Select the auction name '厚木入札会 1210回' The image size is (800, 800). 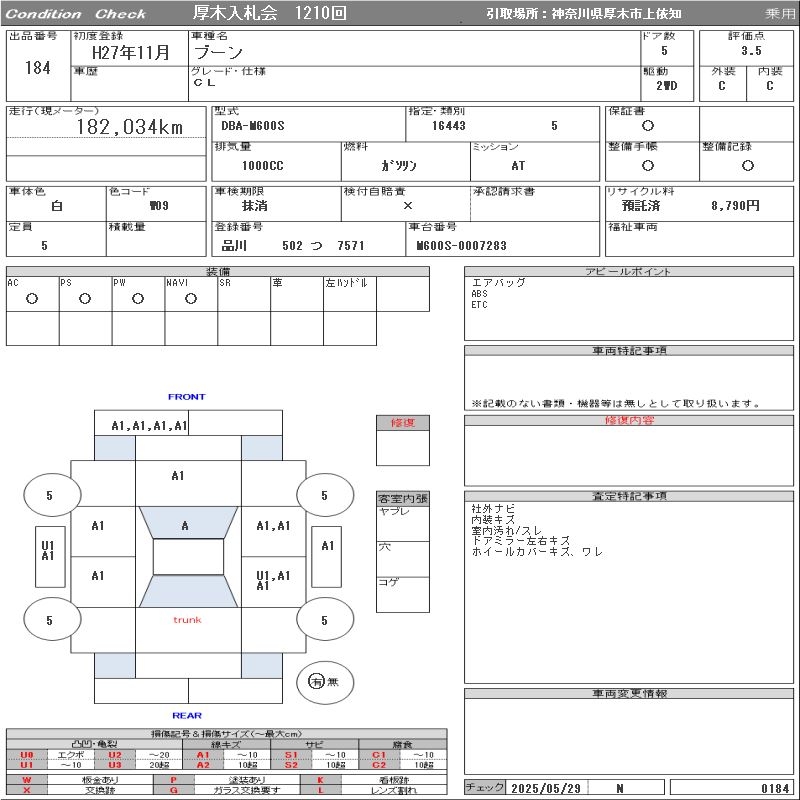pos(269,13)
